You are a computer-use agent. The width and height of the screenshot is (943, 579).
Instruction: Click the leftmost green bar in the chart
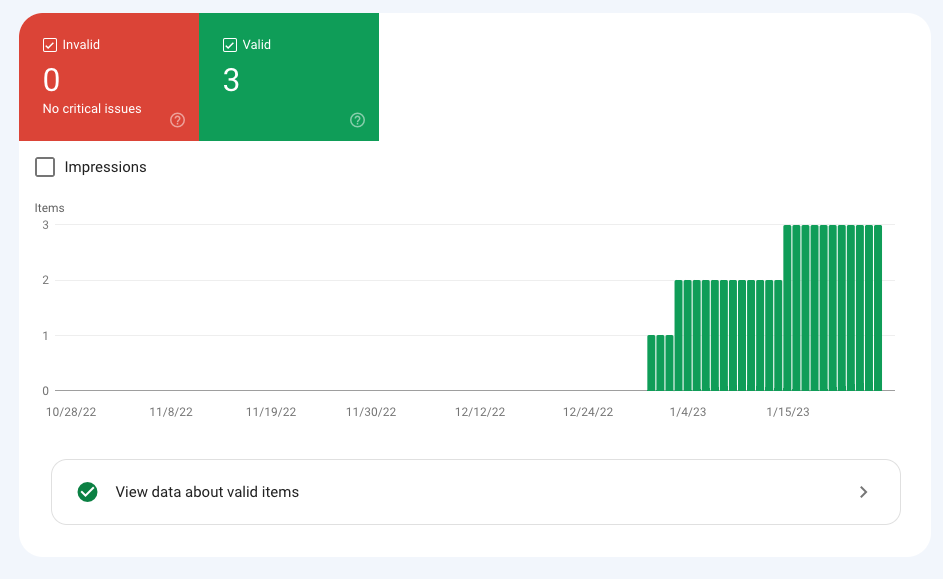tap(651, 363)
